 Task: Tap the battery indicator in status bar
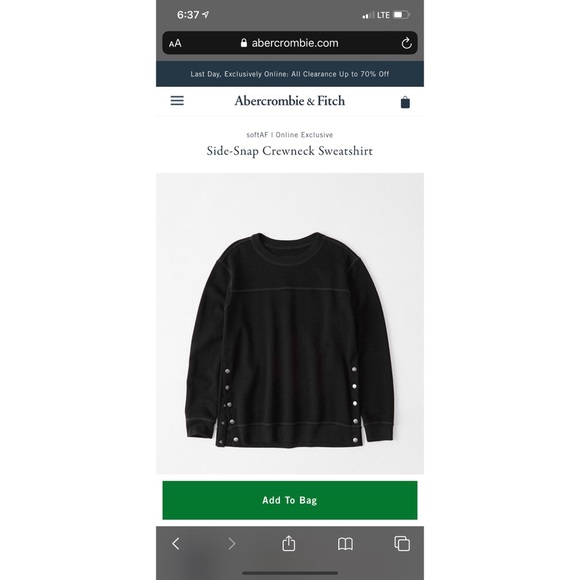tap(401, 15)
